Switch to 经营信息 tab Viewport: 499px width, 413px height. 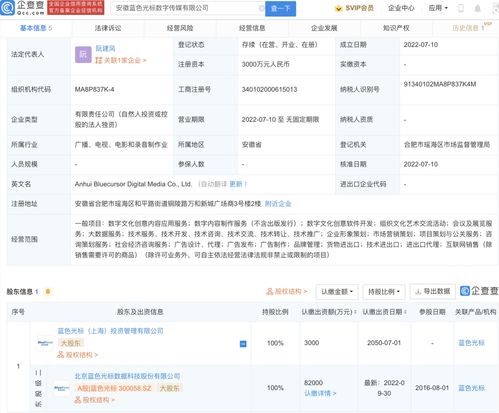point(252,28)
